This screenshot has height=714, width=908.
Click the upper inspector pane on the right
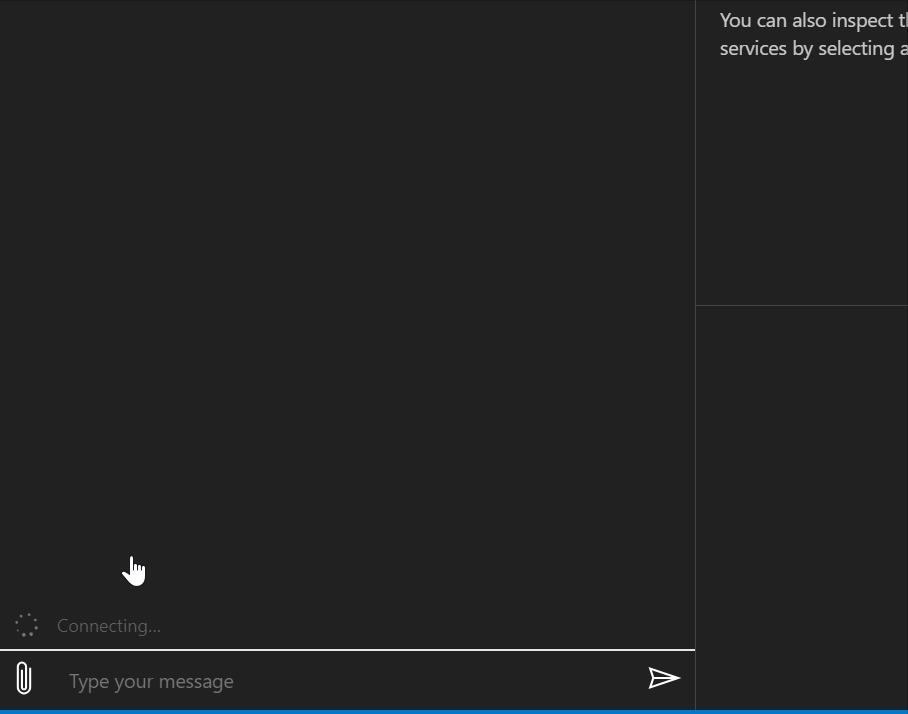[x=805, y=180]
